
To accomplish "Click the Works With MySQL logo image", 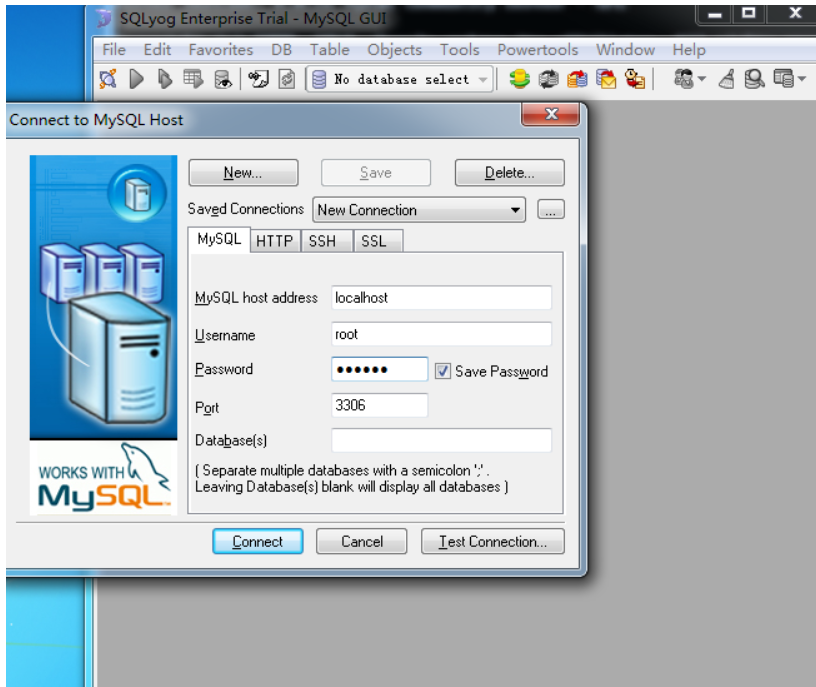I will click(104, 478).
